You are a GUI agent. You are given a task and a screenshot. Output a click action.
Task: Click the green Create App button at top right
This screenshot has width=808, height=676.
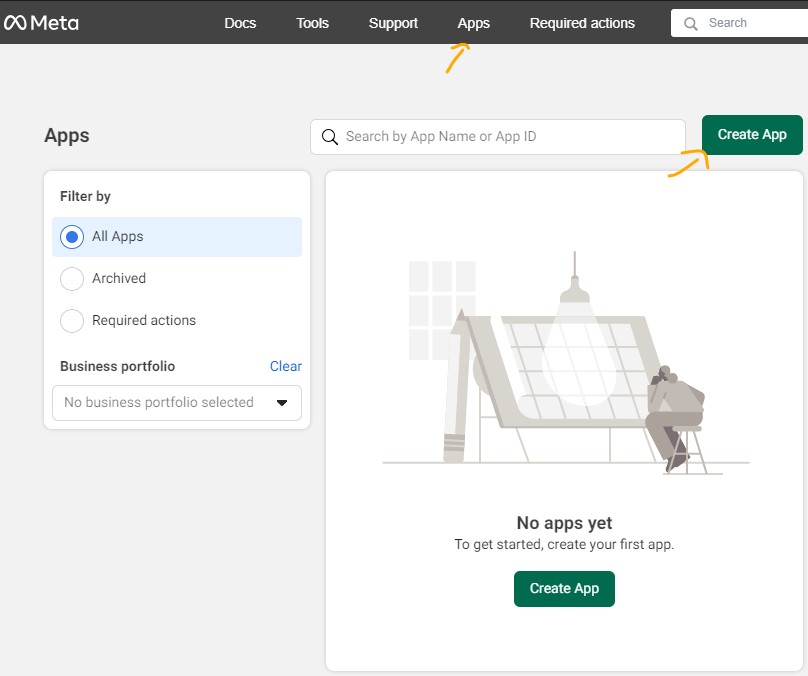click(752, 135)
